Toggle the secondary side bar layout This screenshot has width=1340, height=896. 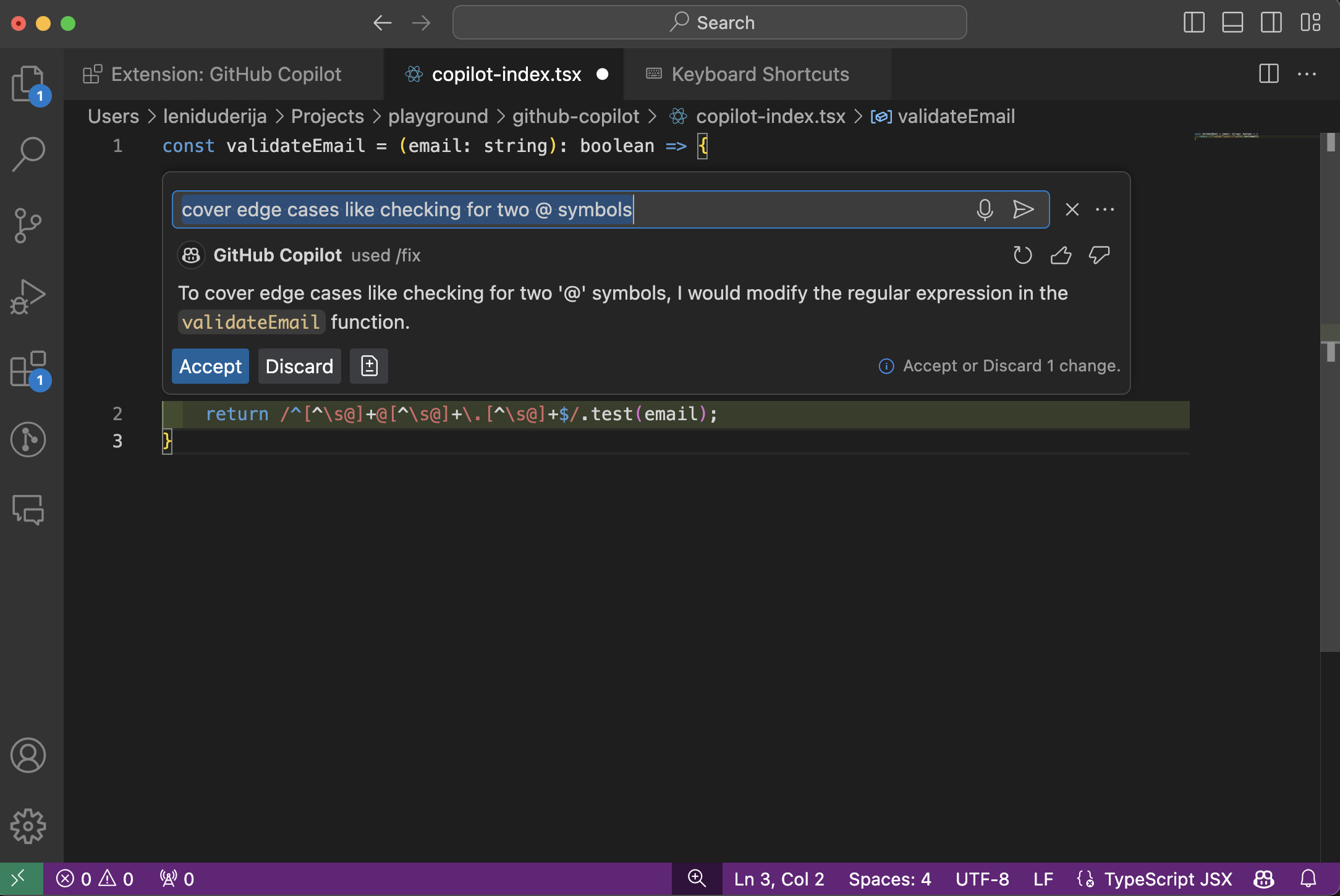(1271, 23)
